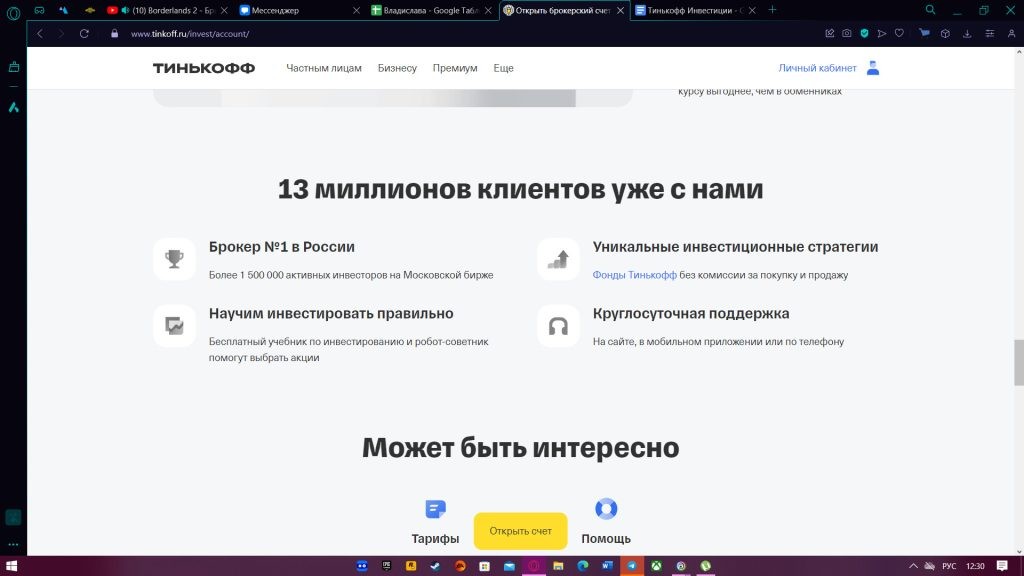The width and height of the screenshot is (1024, 576).
Task: Open Epic Games Launcher from the taskbar
Action: click(x=387, y=566)
